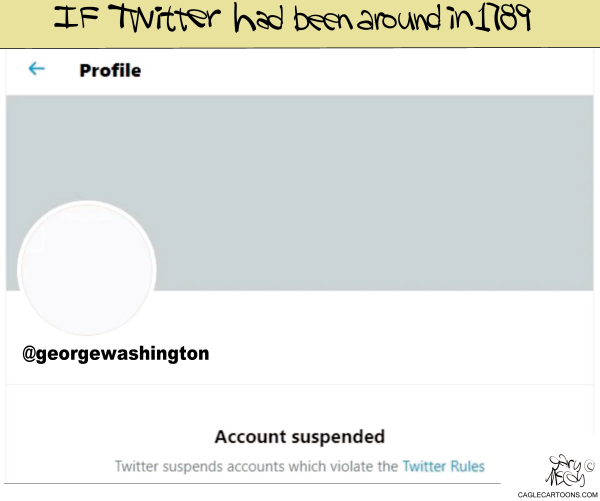Click the Account suspended heading
600x501 pixels.
[x=300, y=437]
